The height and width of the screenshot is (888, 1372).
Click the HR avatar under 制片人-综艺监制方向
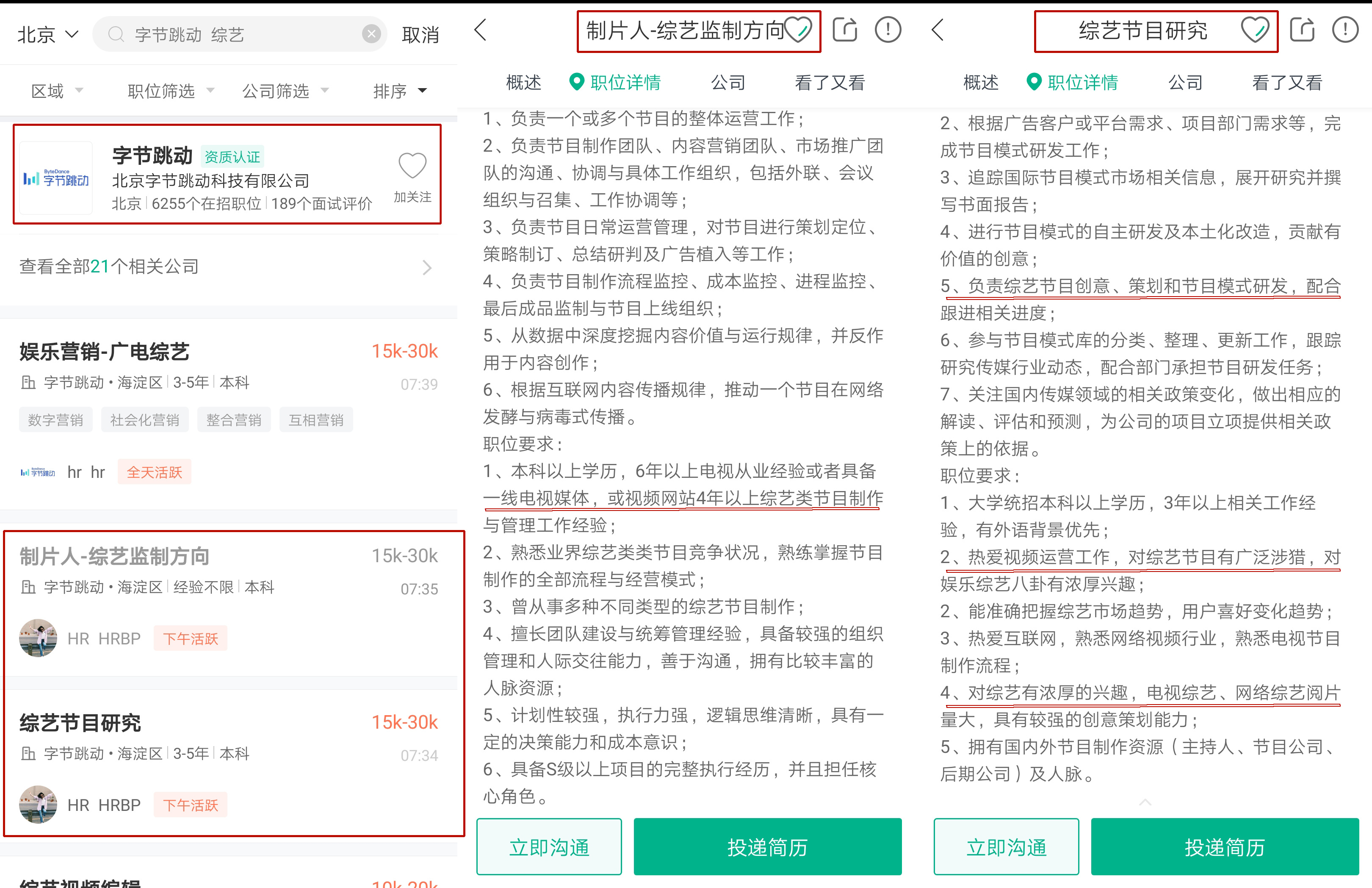[x=38, y=638]
